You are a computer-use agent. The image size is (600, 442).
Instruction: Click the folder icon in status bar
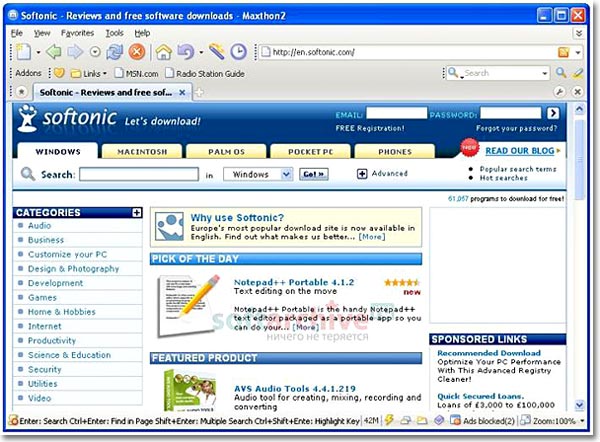click(422, 421)
